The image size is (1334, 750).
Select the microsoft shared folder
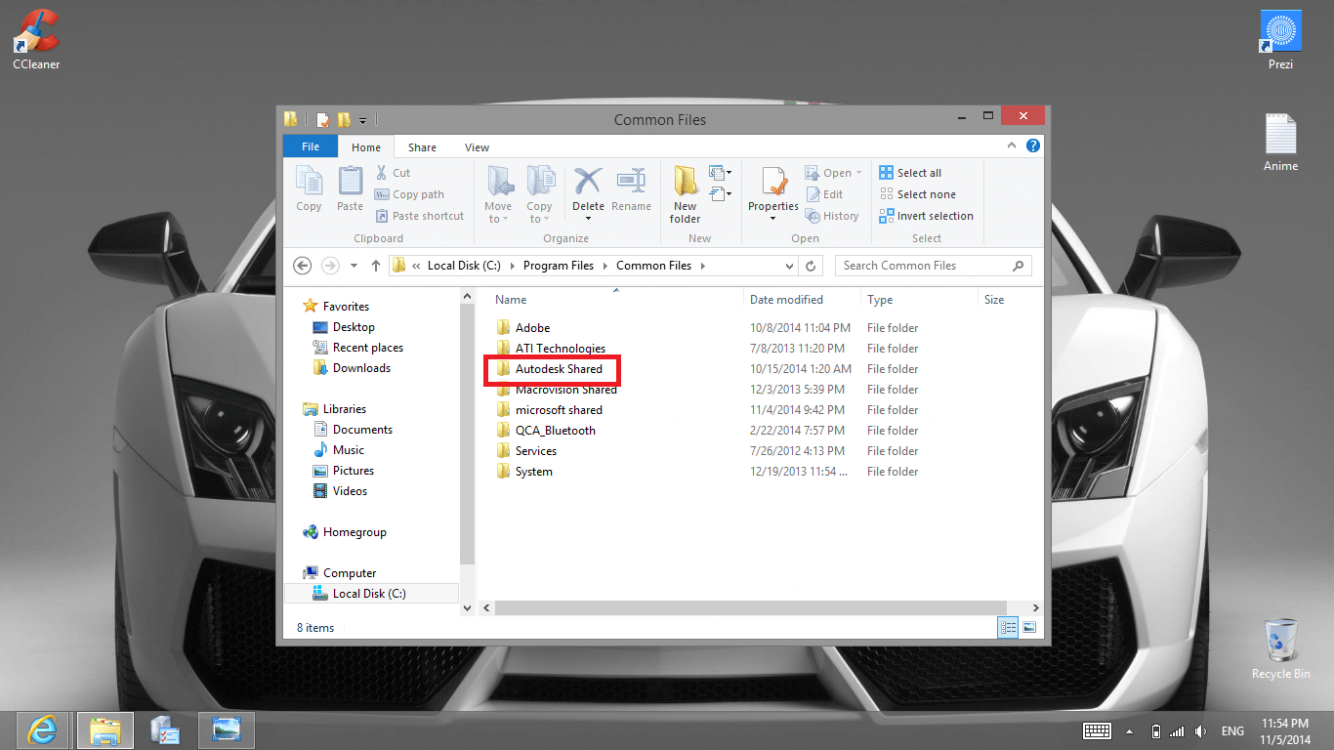[x=549, y=410]
